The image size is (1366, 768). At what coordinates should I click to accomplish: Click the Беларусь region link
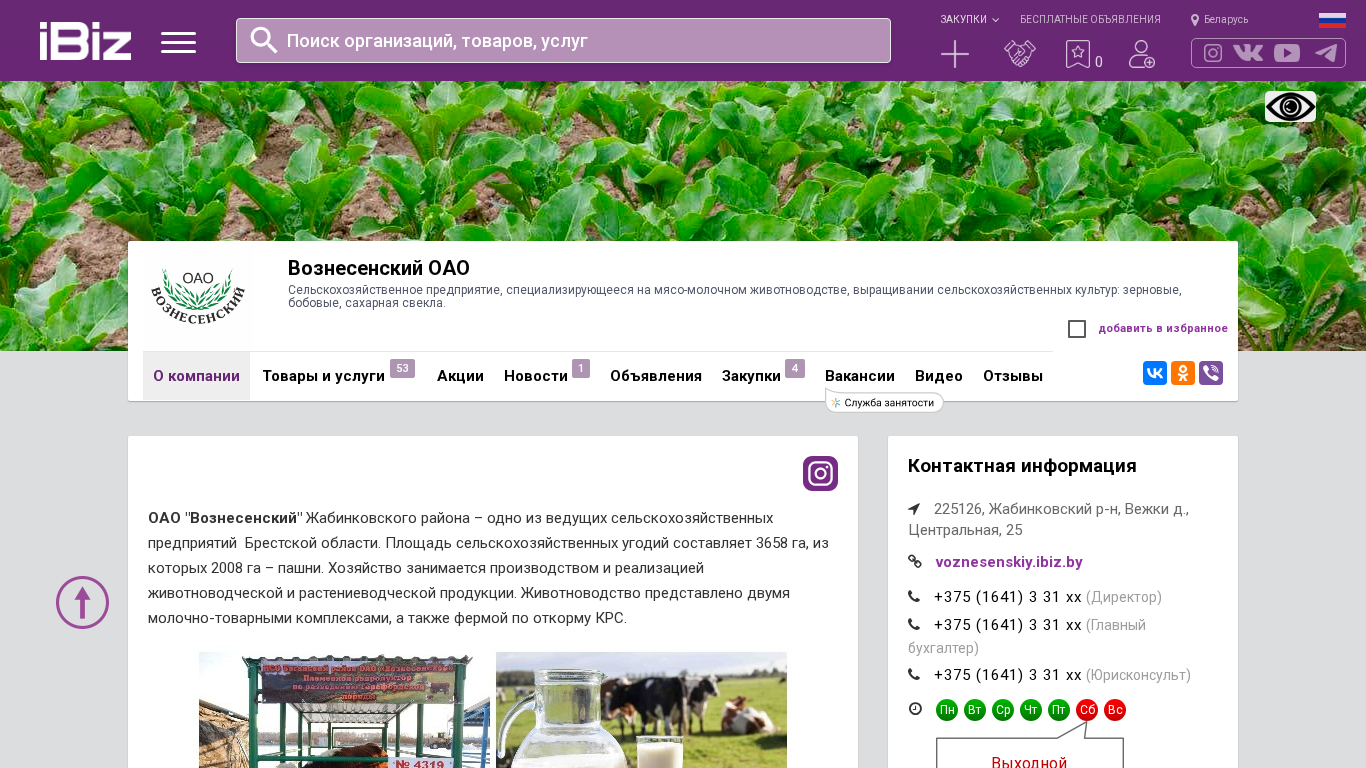(1226, 20)
